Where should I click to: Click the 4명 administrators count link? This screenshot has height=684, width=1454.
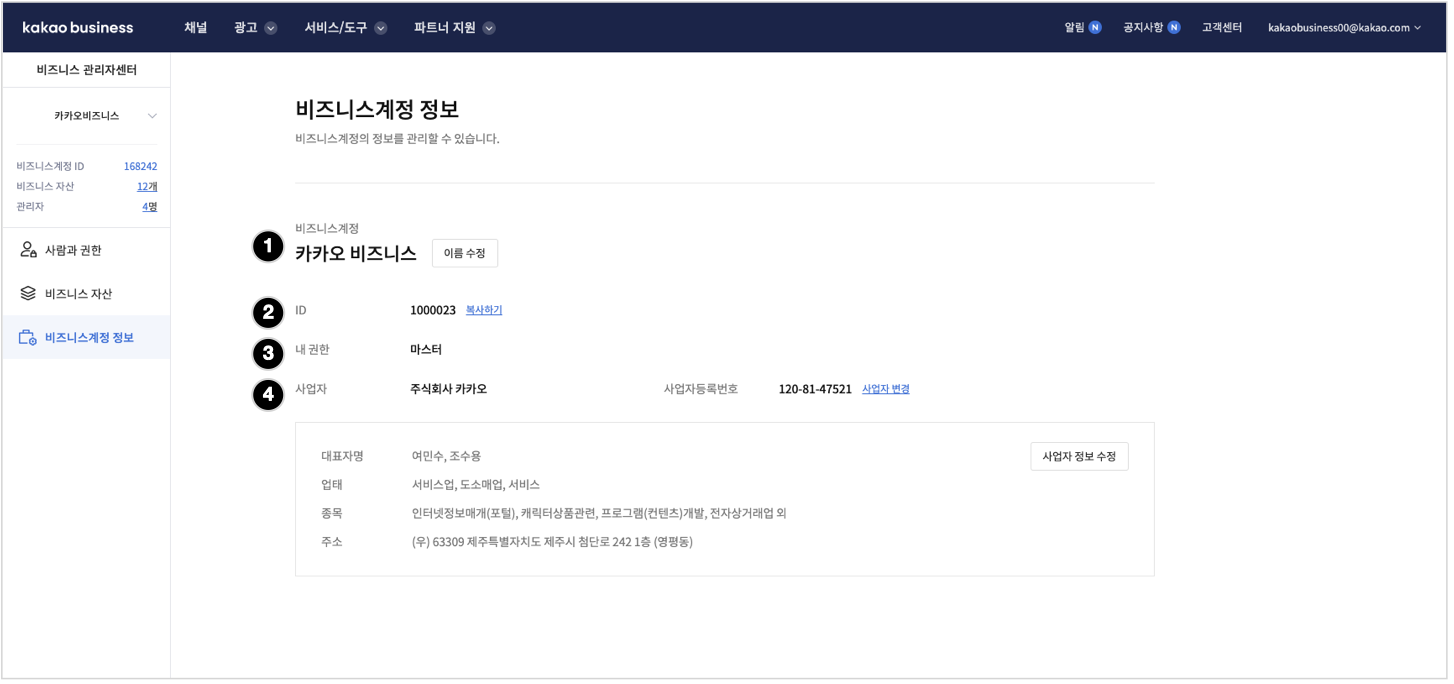[x=150, y=207]
